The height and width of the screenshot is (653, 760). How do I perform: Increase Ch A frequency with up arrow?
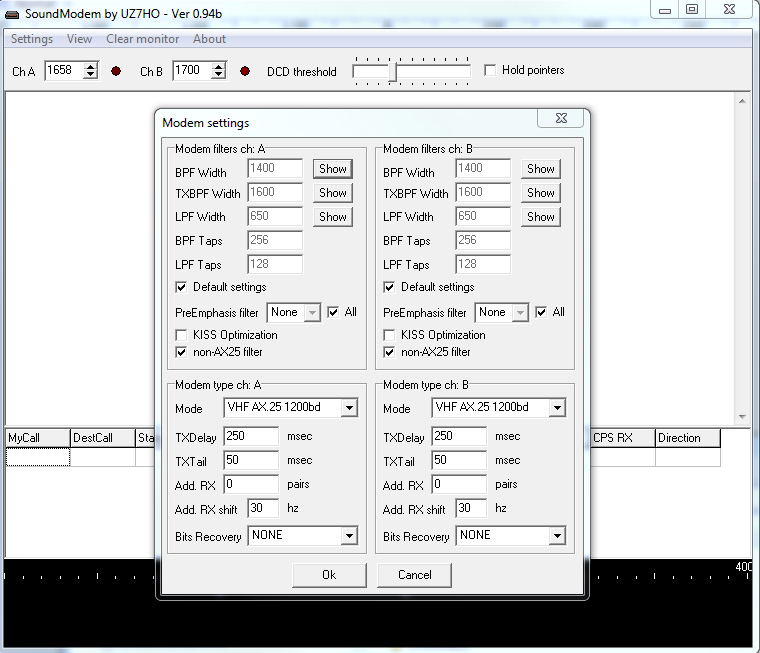91,66
